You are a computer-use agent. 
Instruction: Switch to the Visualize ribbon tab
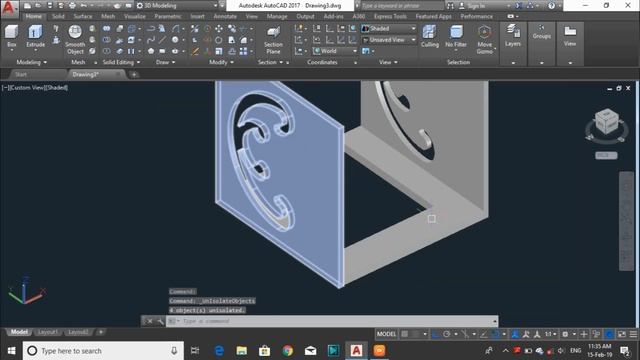(x=135, y=16)
